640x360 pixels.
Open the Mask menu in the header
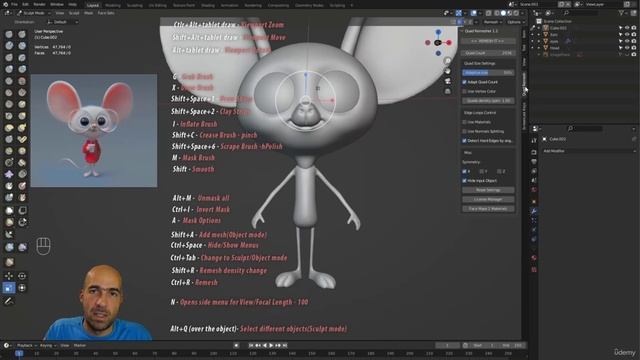pyautogui.click(x=88, y=13)
